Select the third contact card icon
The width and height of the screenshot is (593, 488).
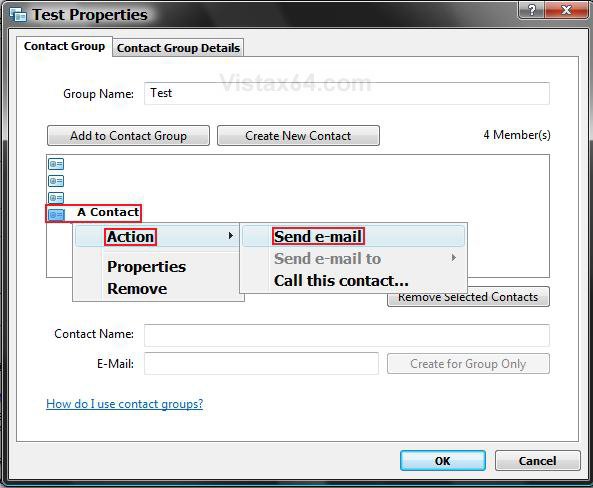[56, 197]
